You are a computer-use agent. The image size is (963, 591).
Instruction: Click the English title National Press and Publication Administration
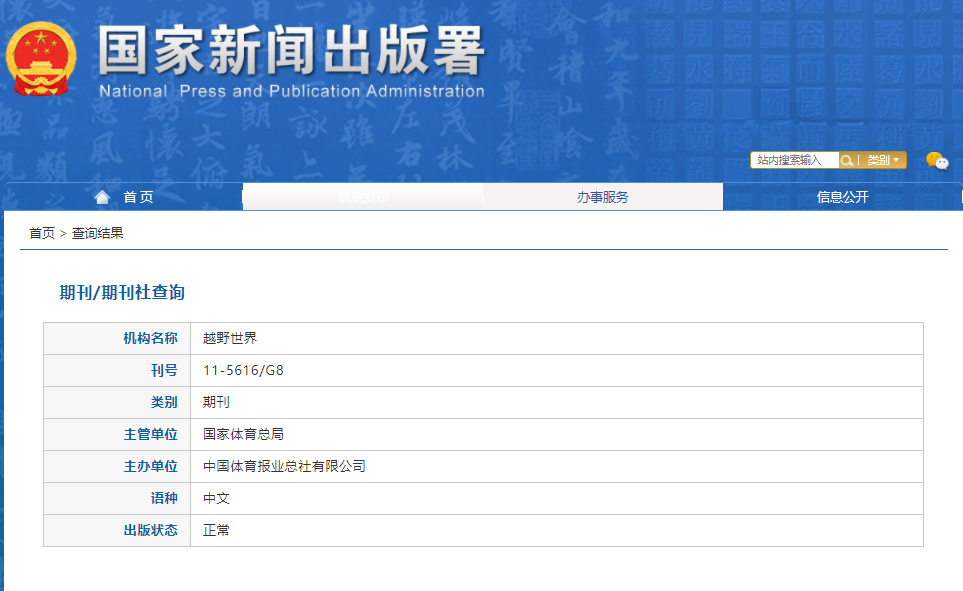(x=291, y=91)
